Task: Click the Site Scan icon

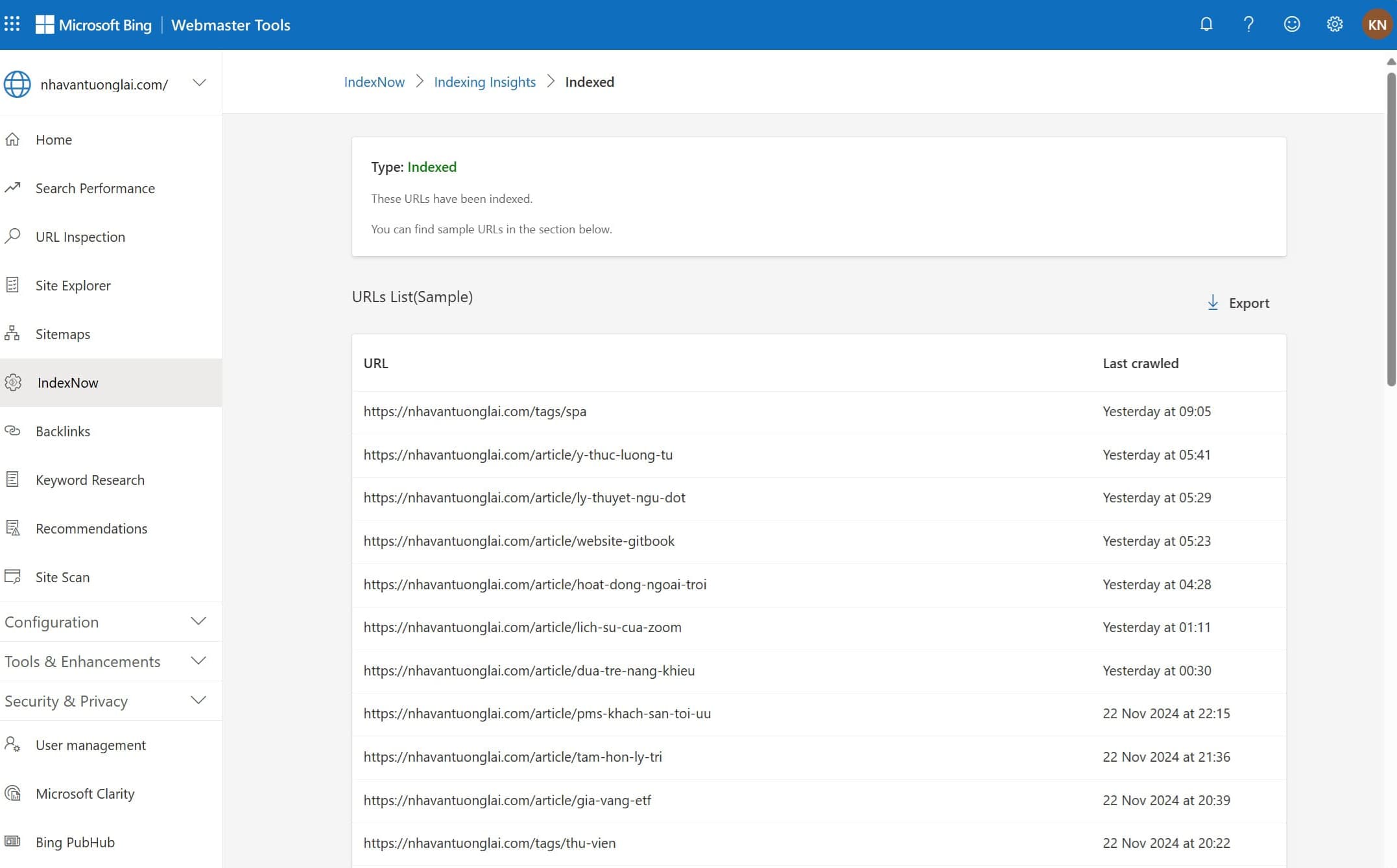Action: click(12, 577)
